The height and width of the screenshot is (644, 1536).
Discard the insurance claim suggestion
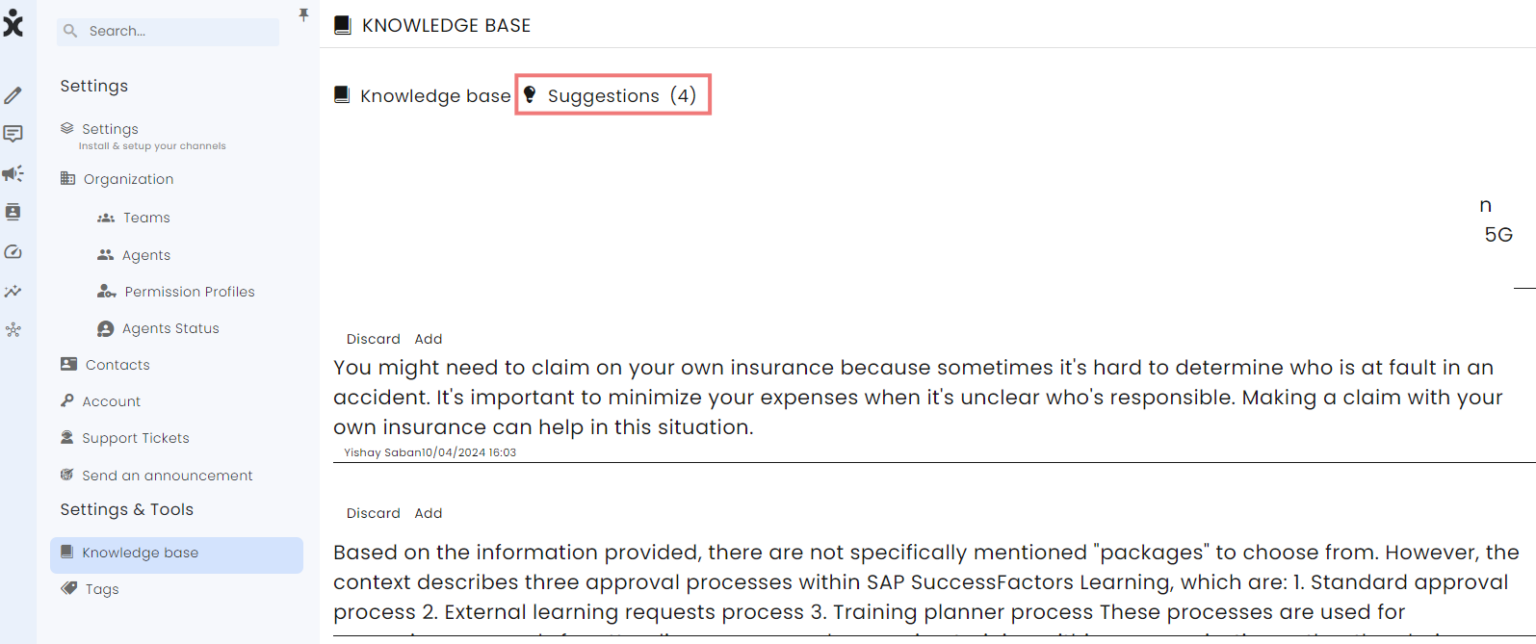tap(373, 338)
